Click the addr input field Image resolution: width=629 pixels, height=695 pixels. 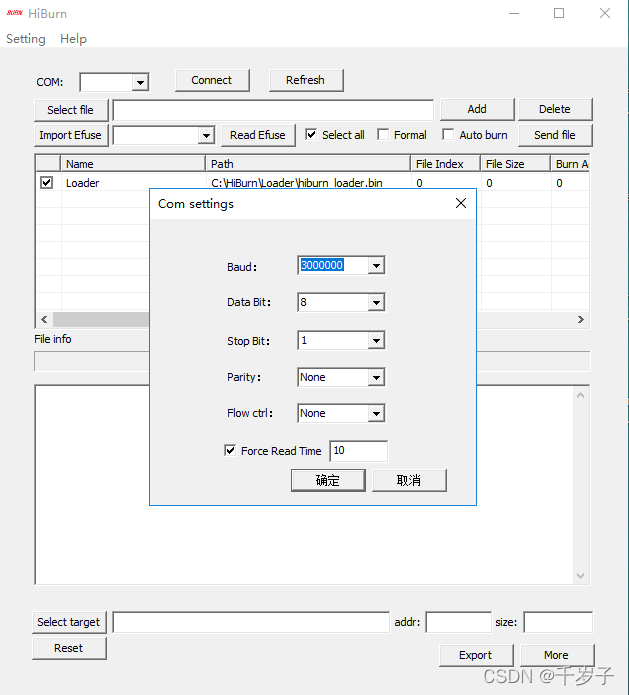pos(459,622)
